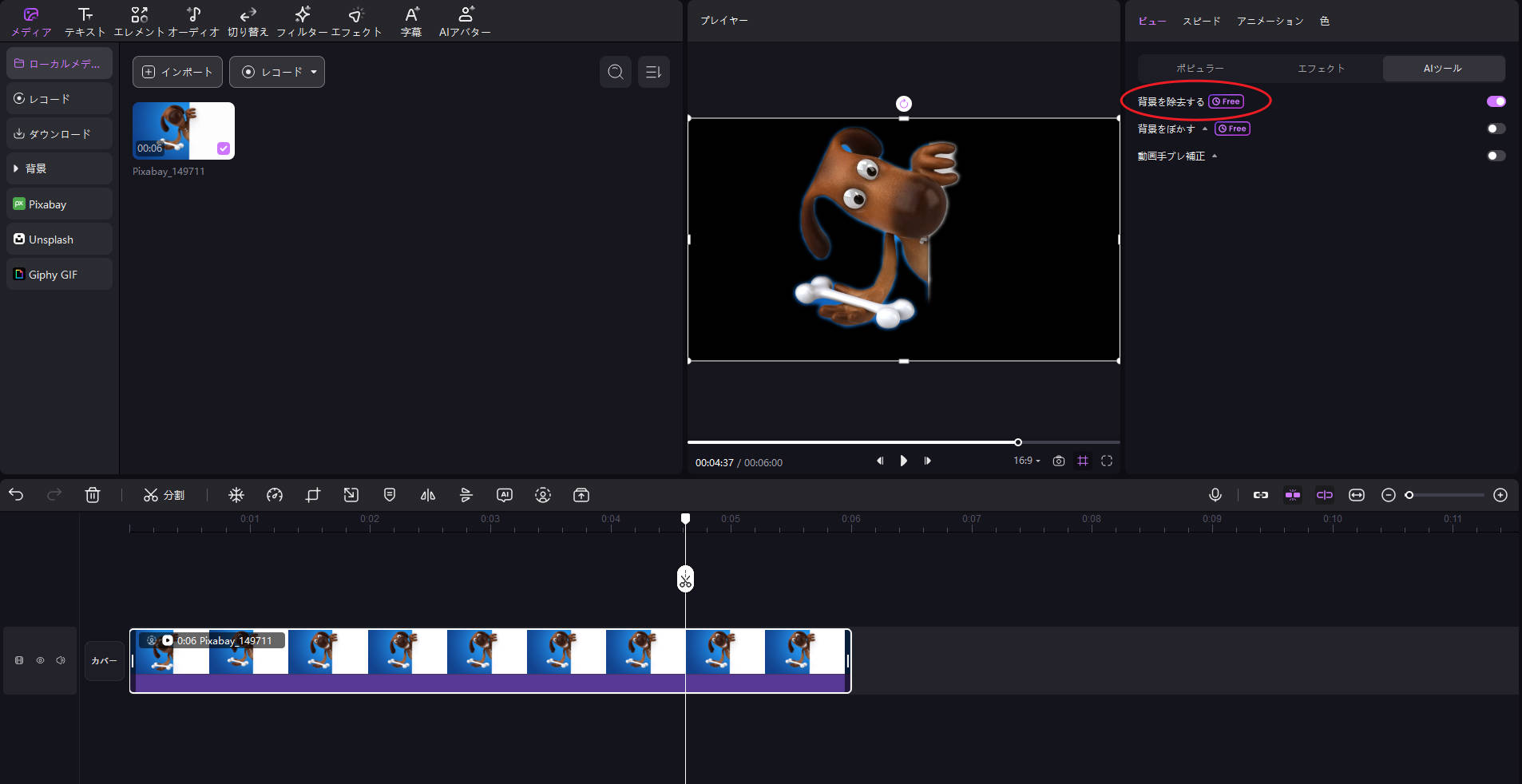
Task: Select ローカルメディア in the sidebar
Action: 59,63
